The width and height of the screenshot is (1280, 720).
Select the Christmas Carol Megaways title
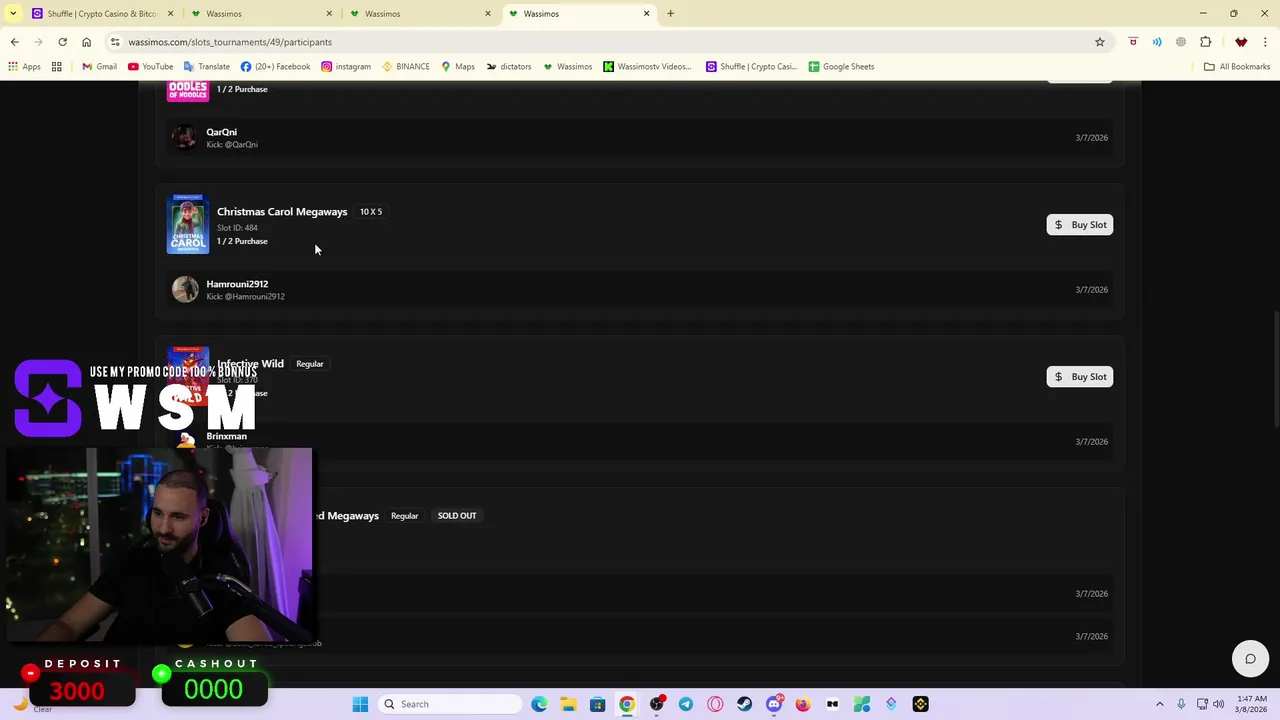[x=282, y=212]
